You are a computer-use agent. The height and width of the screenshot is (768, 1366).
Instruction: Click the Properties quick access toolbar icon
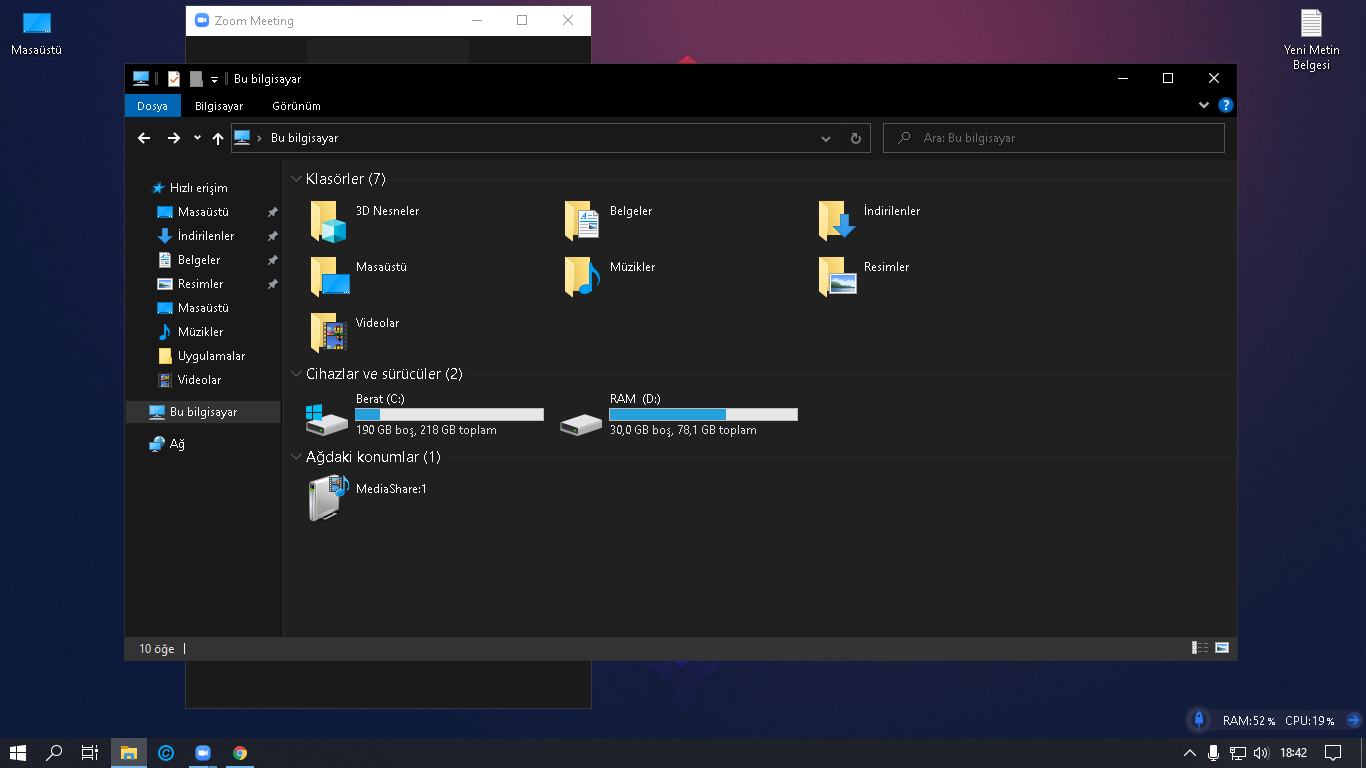[174, 79]
